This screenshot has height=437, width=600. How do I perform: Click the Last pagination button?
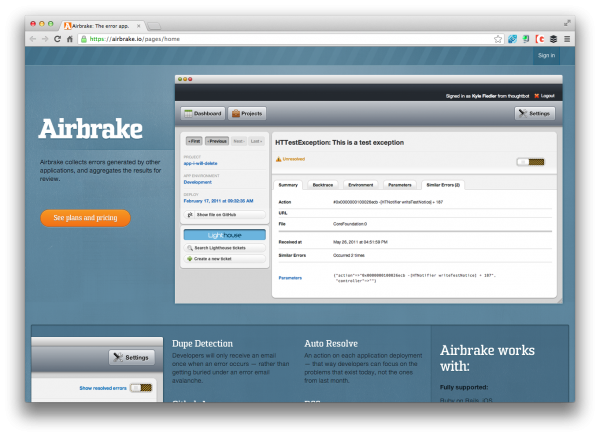coord(256,141)
